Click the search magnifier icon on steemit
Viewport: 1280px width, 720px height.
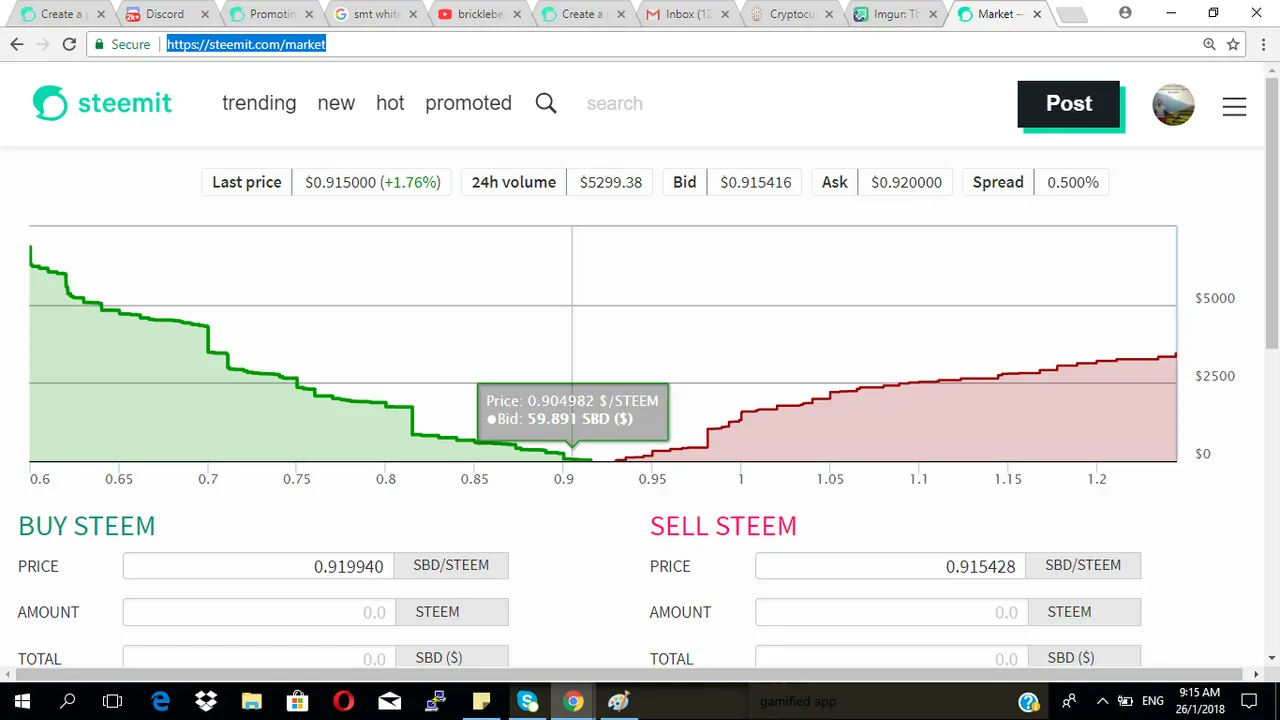(x=546, y=103)
